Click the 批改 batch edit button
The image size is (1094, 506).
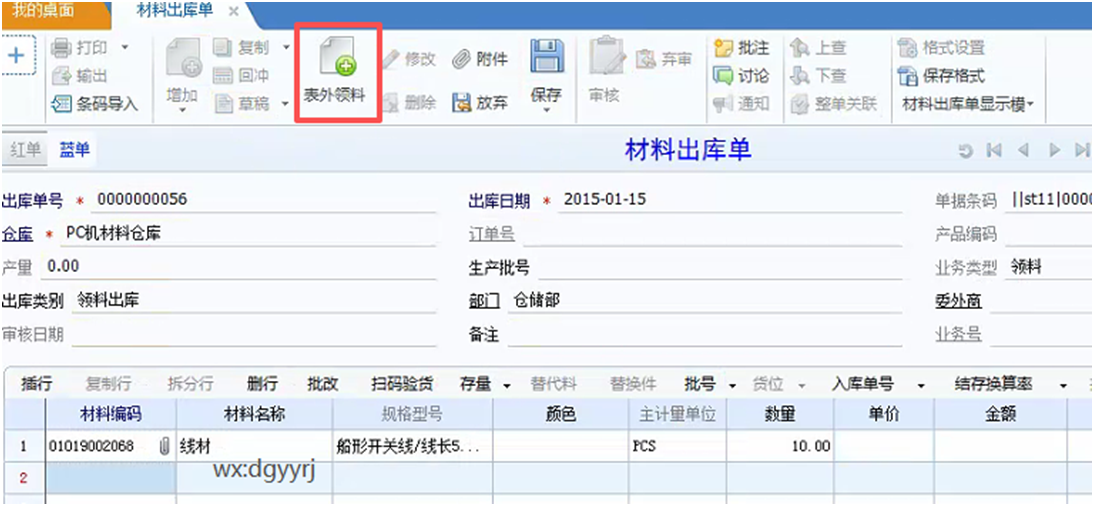(322, 384)
